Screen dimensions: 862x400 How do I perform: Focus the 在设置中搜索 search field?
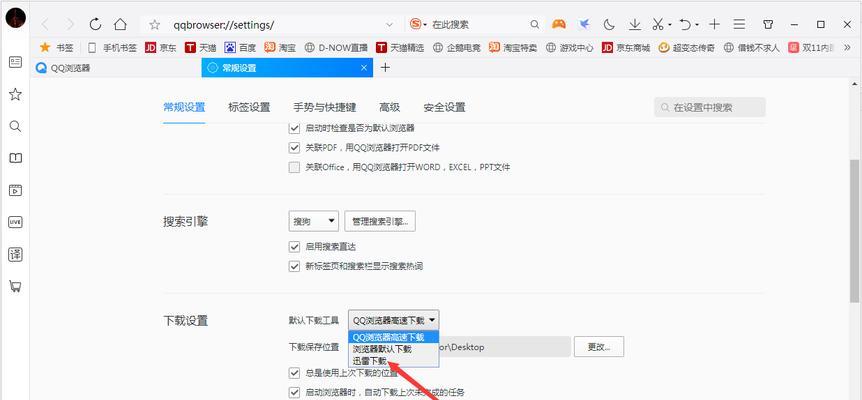pyautogui.click(x=710, y=107)
